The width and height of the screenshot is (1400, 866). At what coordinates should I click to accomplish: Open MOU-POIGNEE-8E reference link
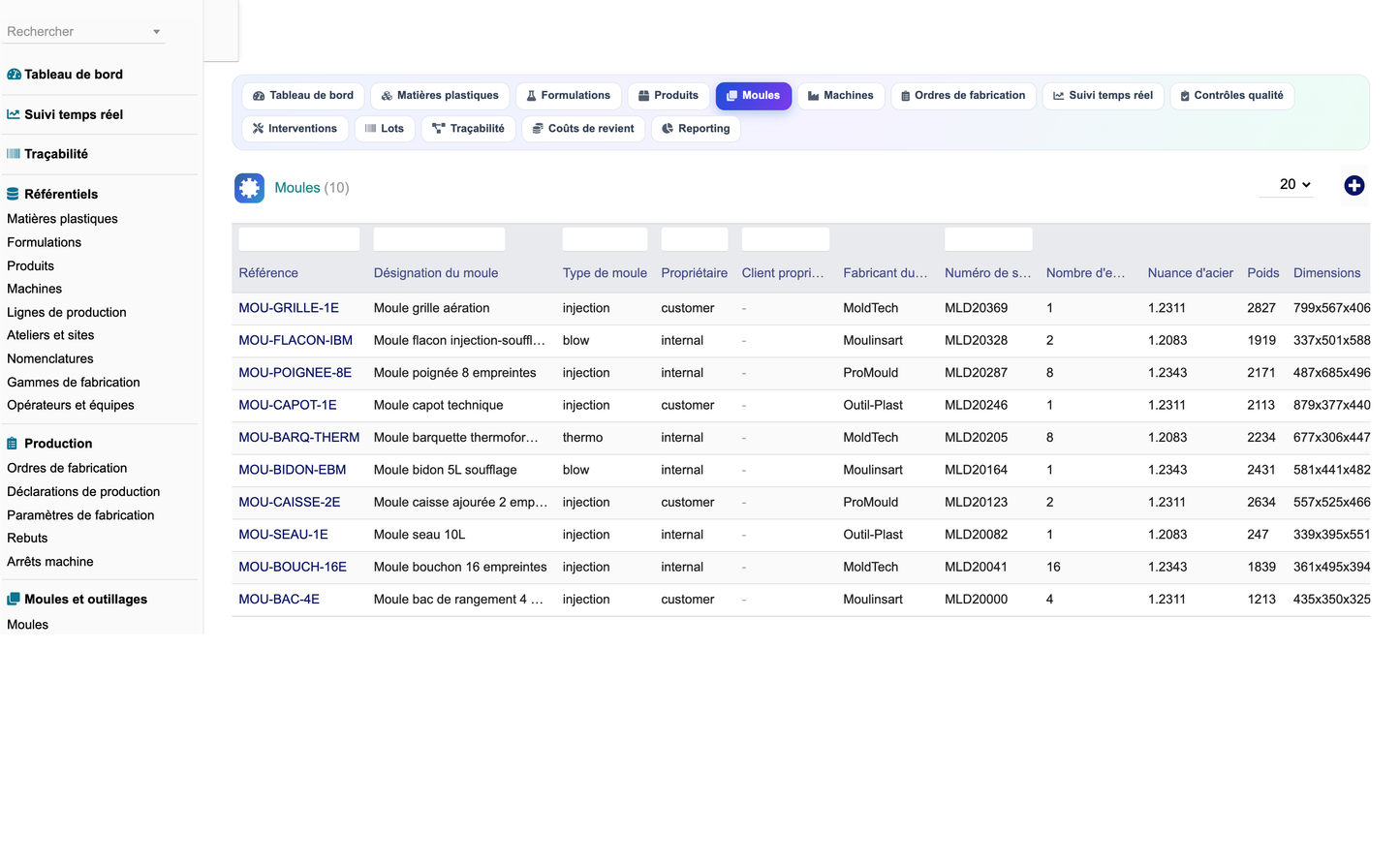click(x=296, y=373)
